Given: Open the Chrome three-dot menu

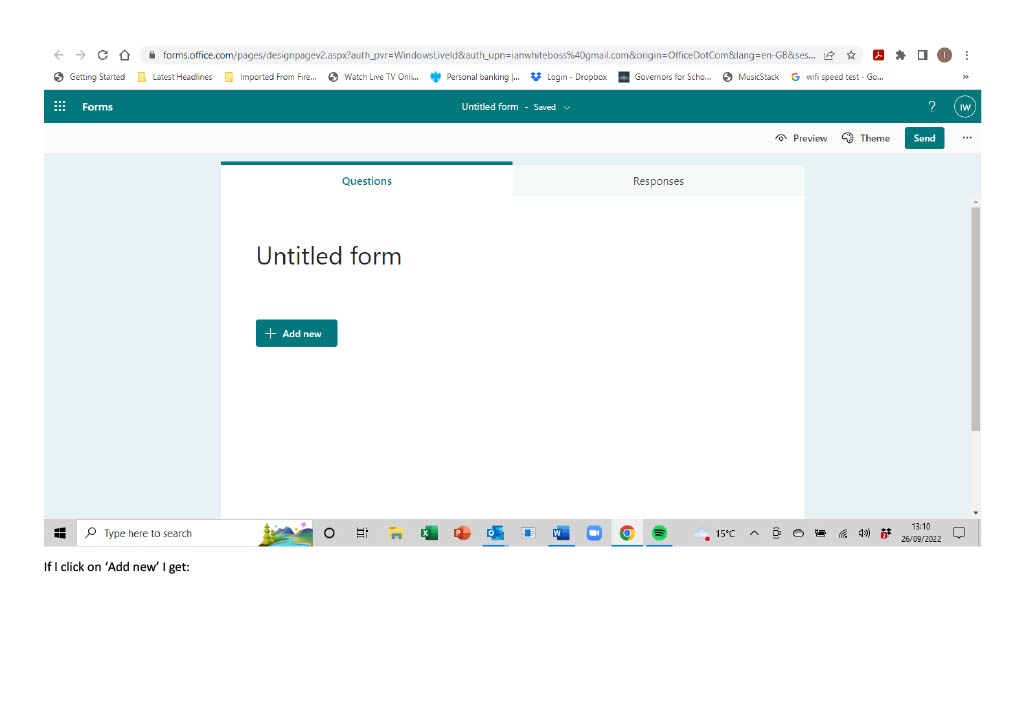Looking at the screenshot, I should (967, 55).
